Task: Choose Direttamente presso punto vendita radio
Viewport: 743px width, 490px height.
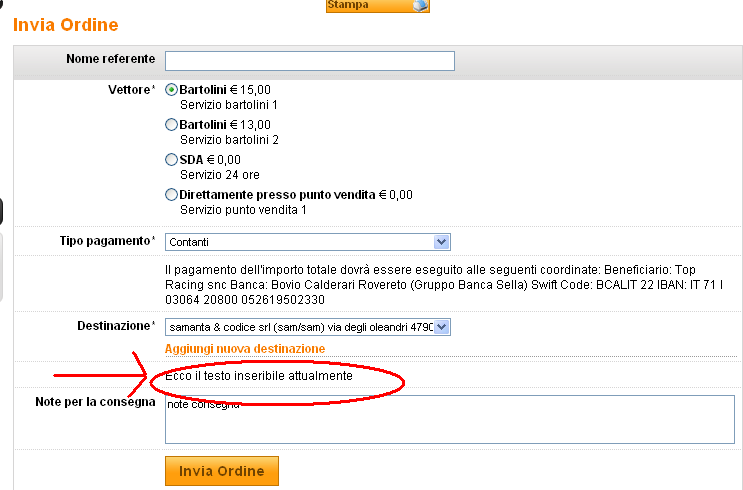Action: coord(171,195)
